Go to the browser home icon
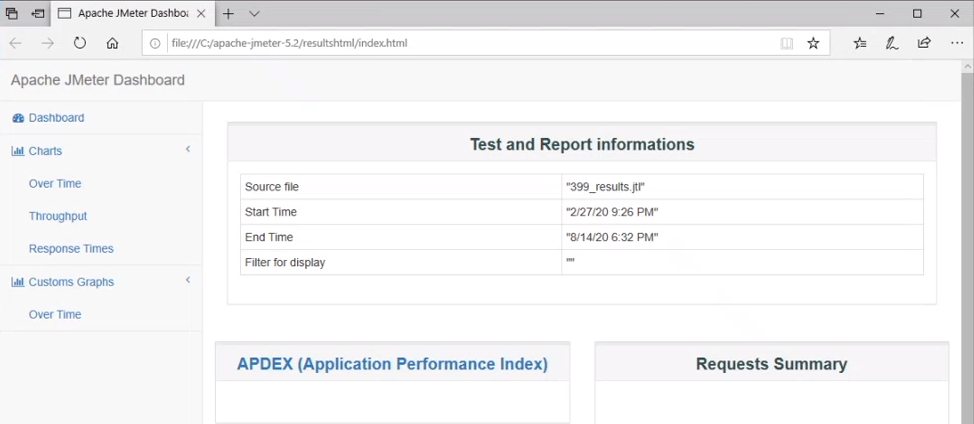 [x=112, y=43]
